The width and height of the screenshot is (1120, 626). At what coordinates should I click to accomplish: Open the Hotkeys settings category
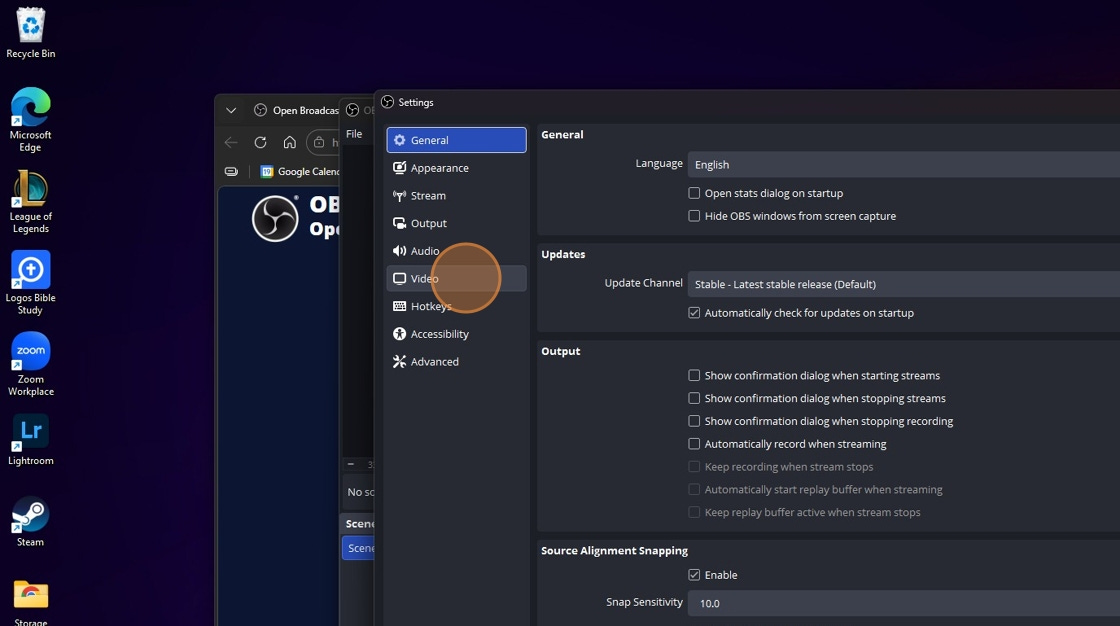coord(456,306)
